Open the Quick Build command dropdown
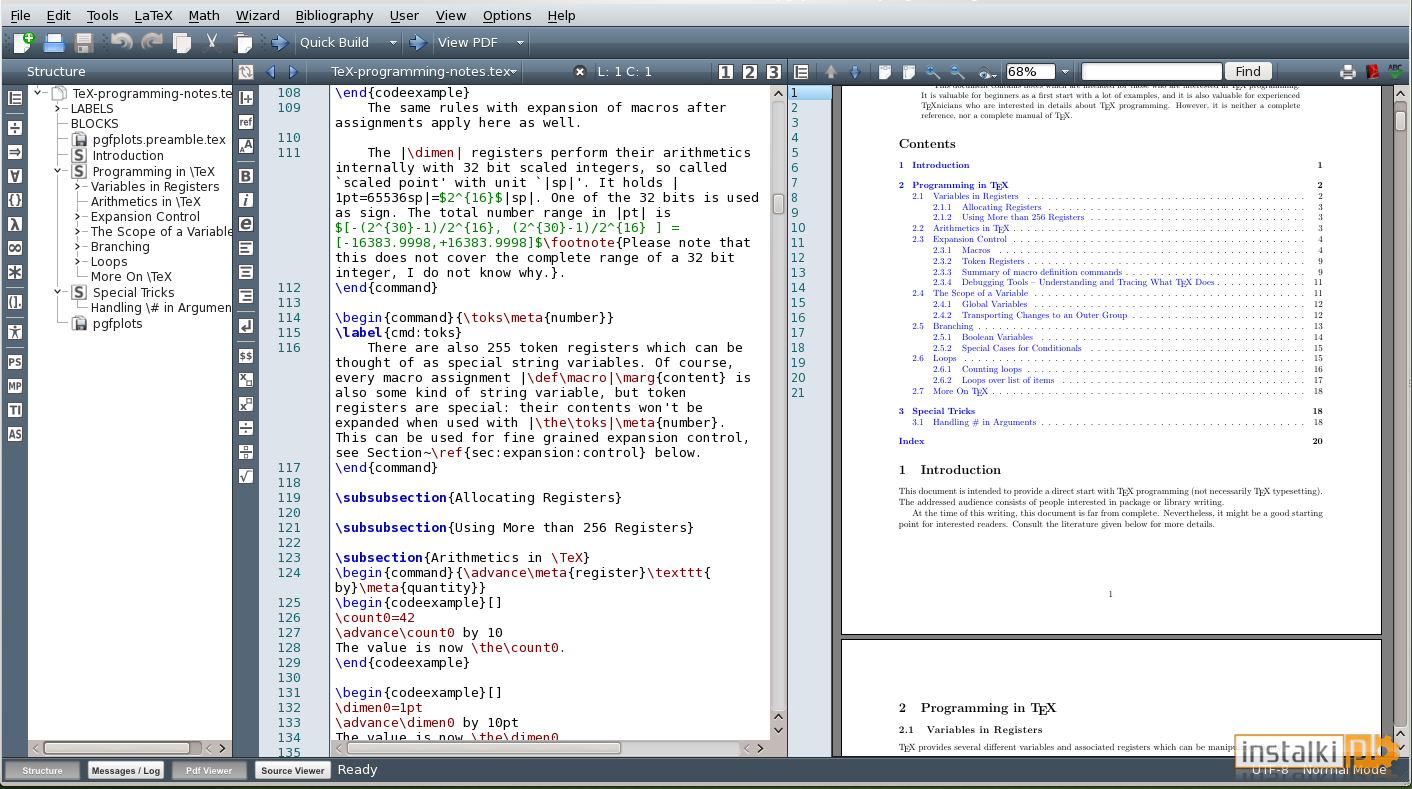 pos(393,42)
